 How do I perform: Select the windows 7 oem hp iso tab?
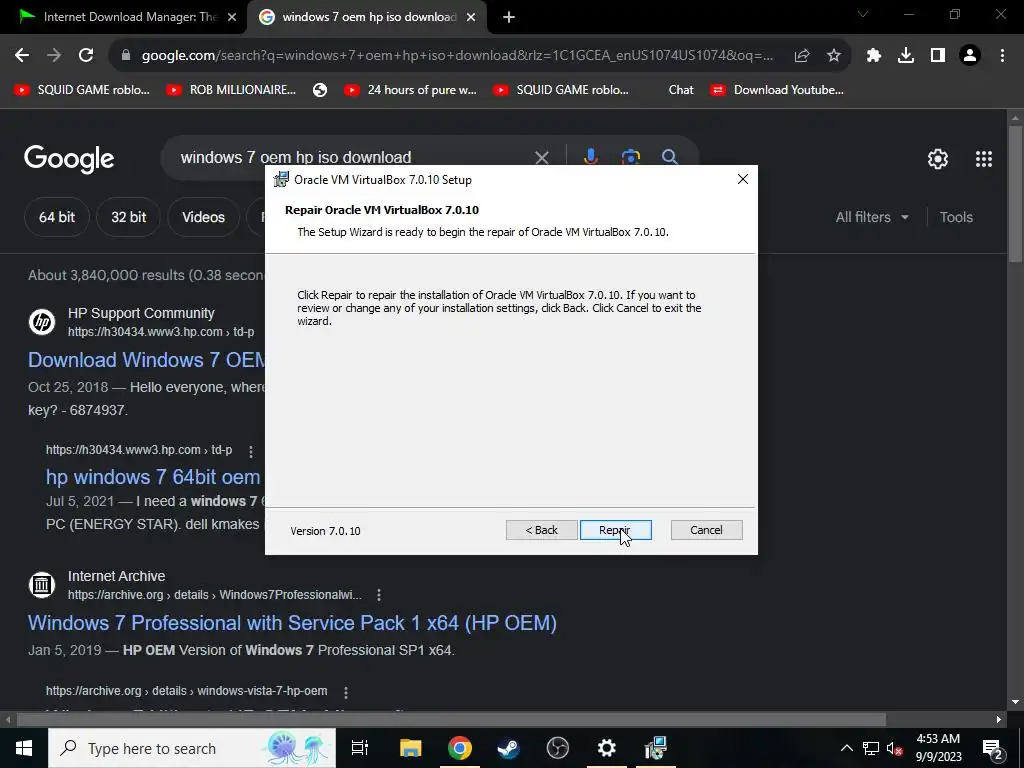click(x=368, y=17)
